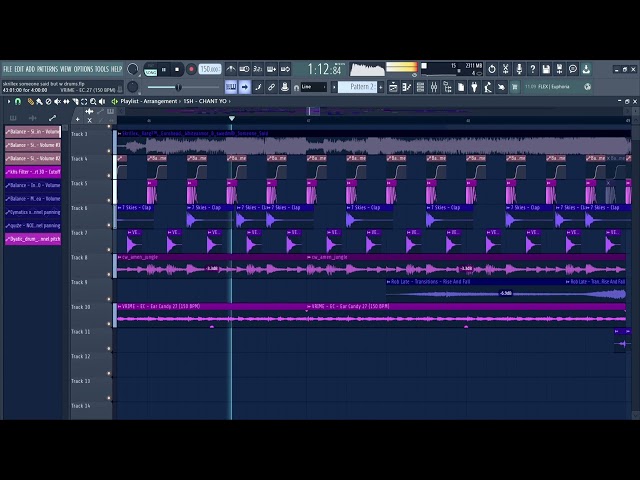The image size is (640, 480).
Task: Open the Pattern 2 selector dropdown
Action: pos(358,87)
